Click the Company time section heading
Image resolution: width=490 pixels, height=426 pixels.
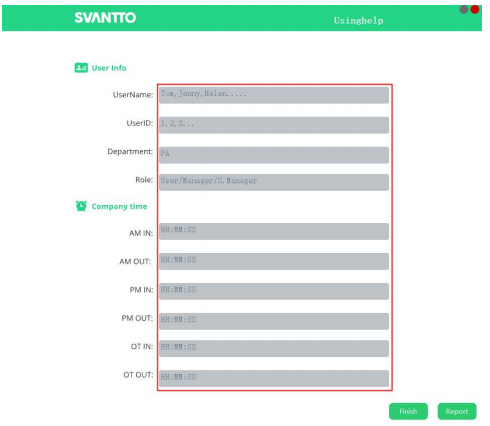click(119, 207)
